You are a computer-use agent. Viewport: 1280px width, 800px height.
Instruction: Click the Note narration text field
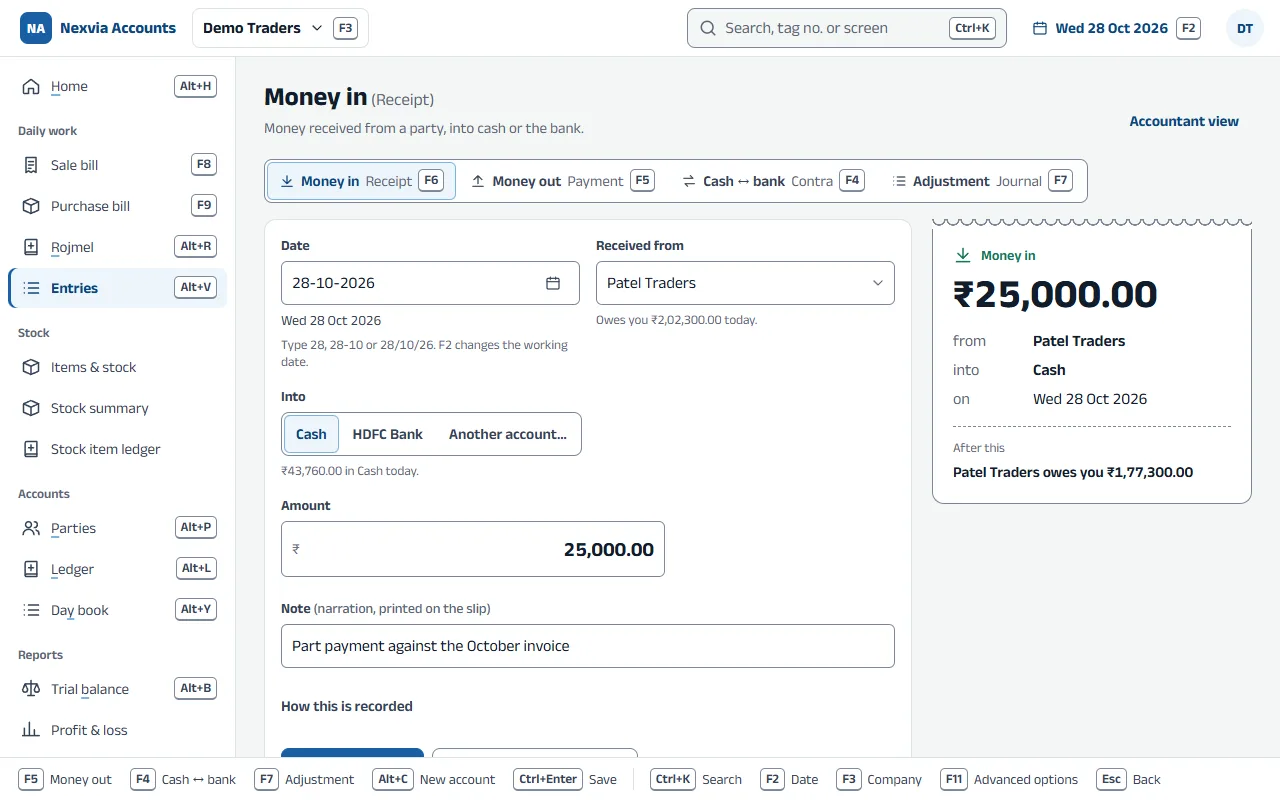point(588,646)
